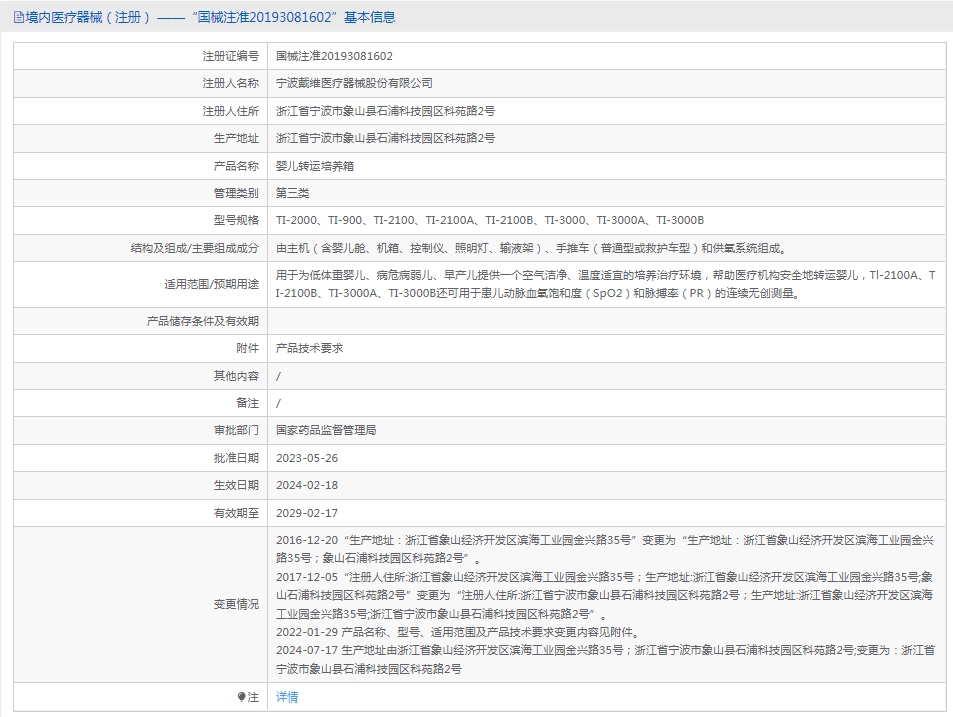Click the 注册人住所 label
Screen dimensions: 953x717
[x=231, y=111]
